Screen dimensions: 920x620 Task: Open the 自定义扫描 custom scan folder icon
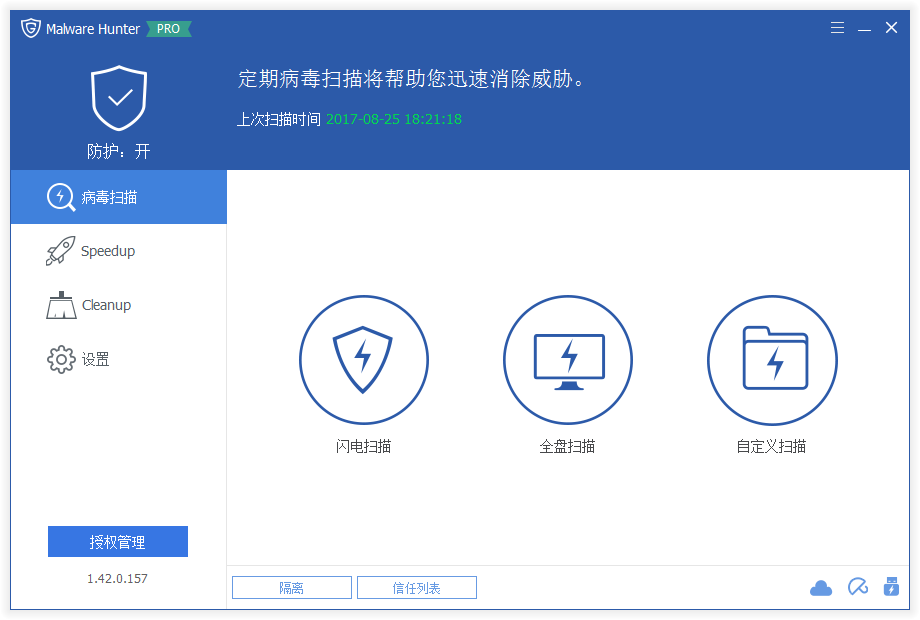(x=773, y=360)
